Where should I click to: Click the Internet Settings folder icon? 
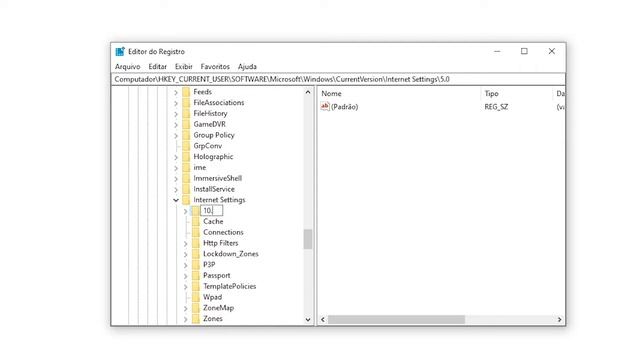186,200
